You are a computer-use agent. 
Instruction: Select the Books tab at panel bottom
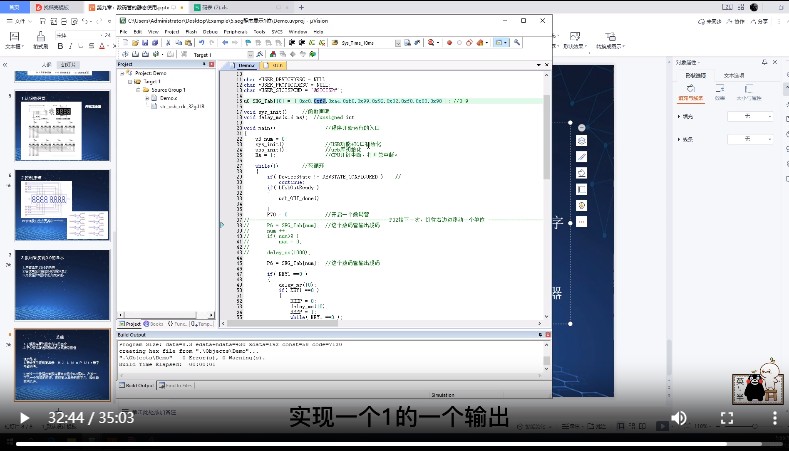point(153,324)
